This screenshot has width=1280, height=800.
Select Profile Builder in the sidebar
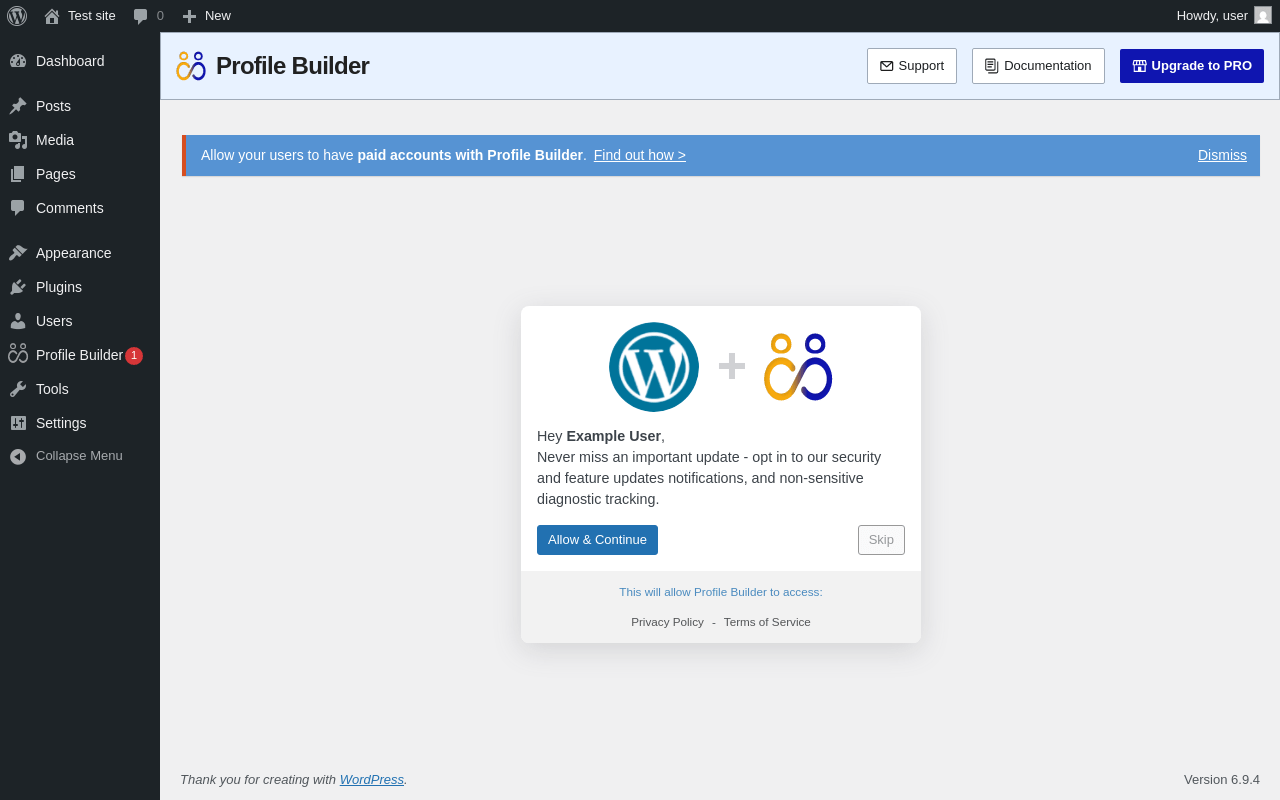coord(80,355)
